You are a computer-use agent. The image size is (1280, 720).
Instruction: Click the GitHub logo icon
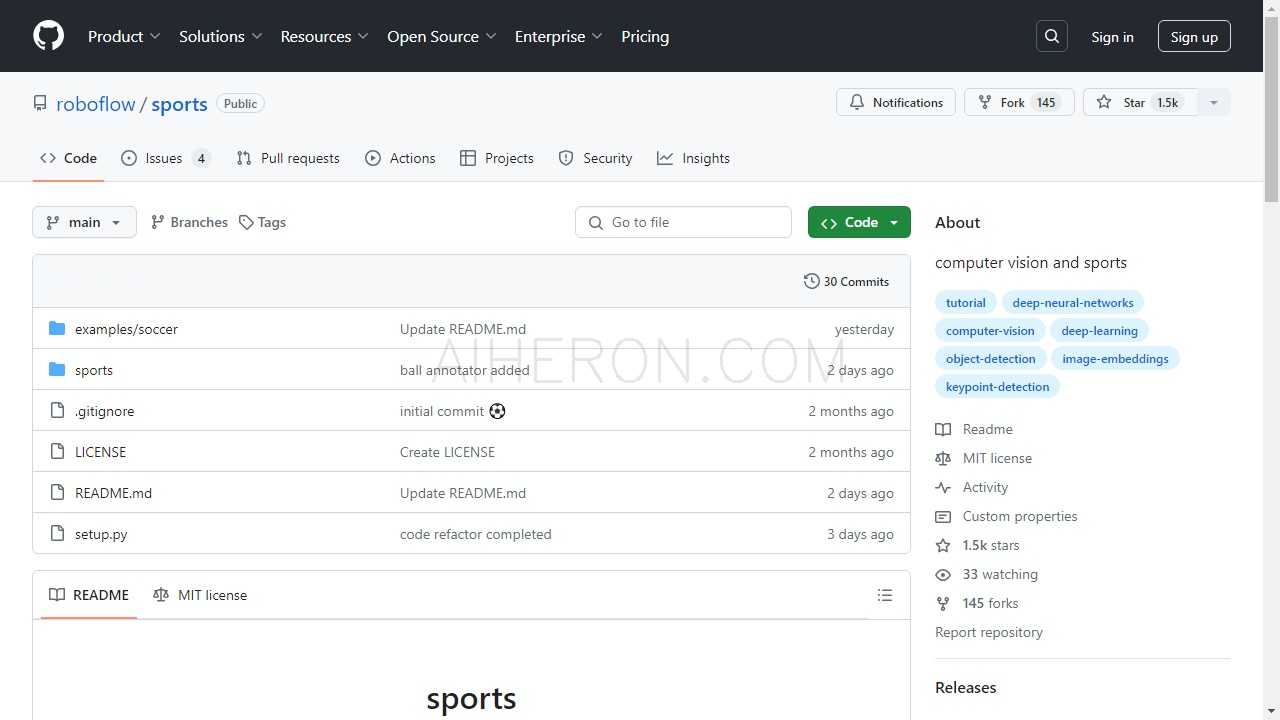48,36
